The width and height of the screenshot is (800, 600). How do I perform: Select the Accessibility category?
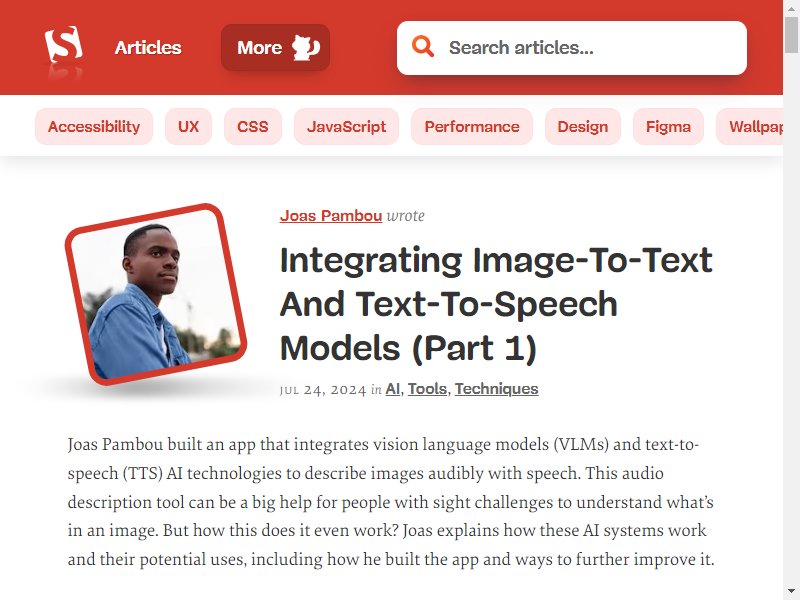94,127
